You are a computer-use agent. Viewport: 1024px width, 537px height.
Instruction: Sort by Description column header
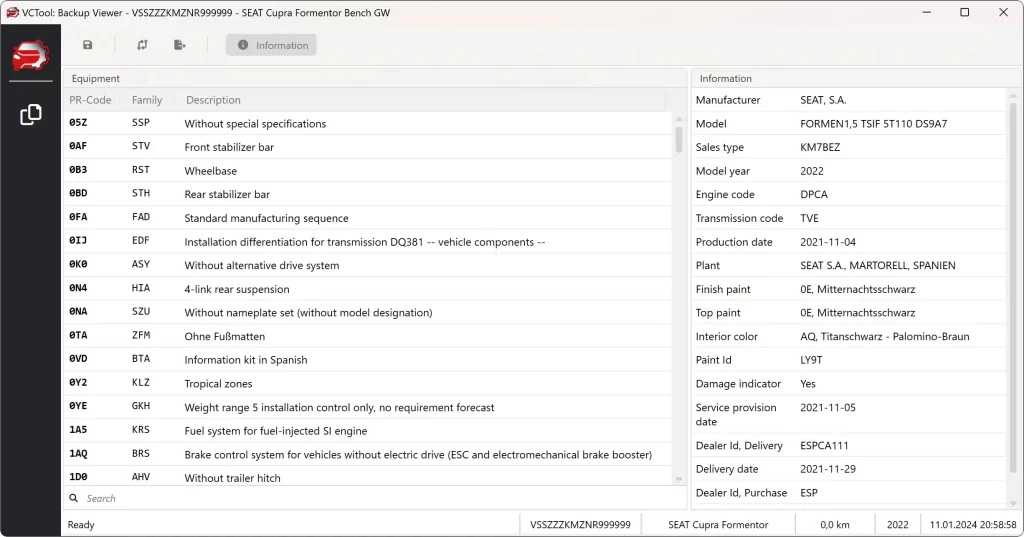(214, 100)
